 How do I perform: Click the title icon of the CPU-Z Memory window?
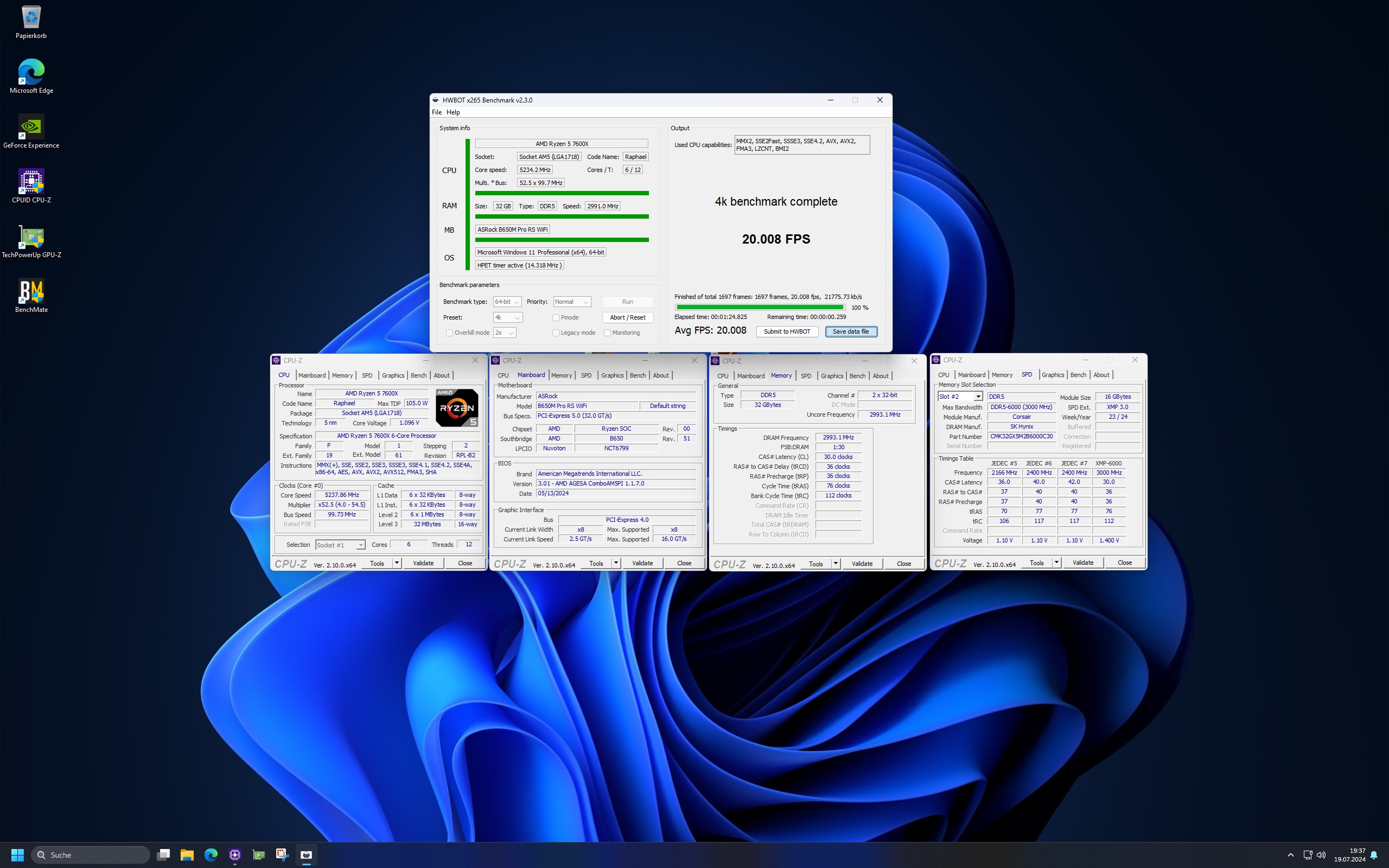point(715,361)
